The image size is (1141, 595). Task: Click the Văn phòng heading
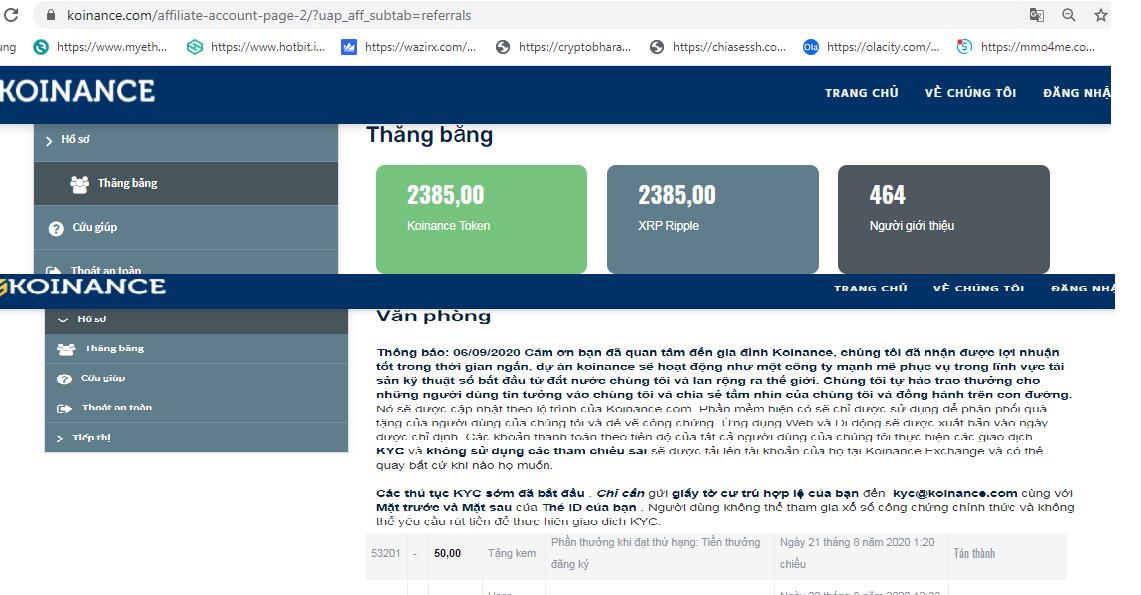(x=433, y=316)
